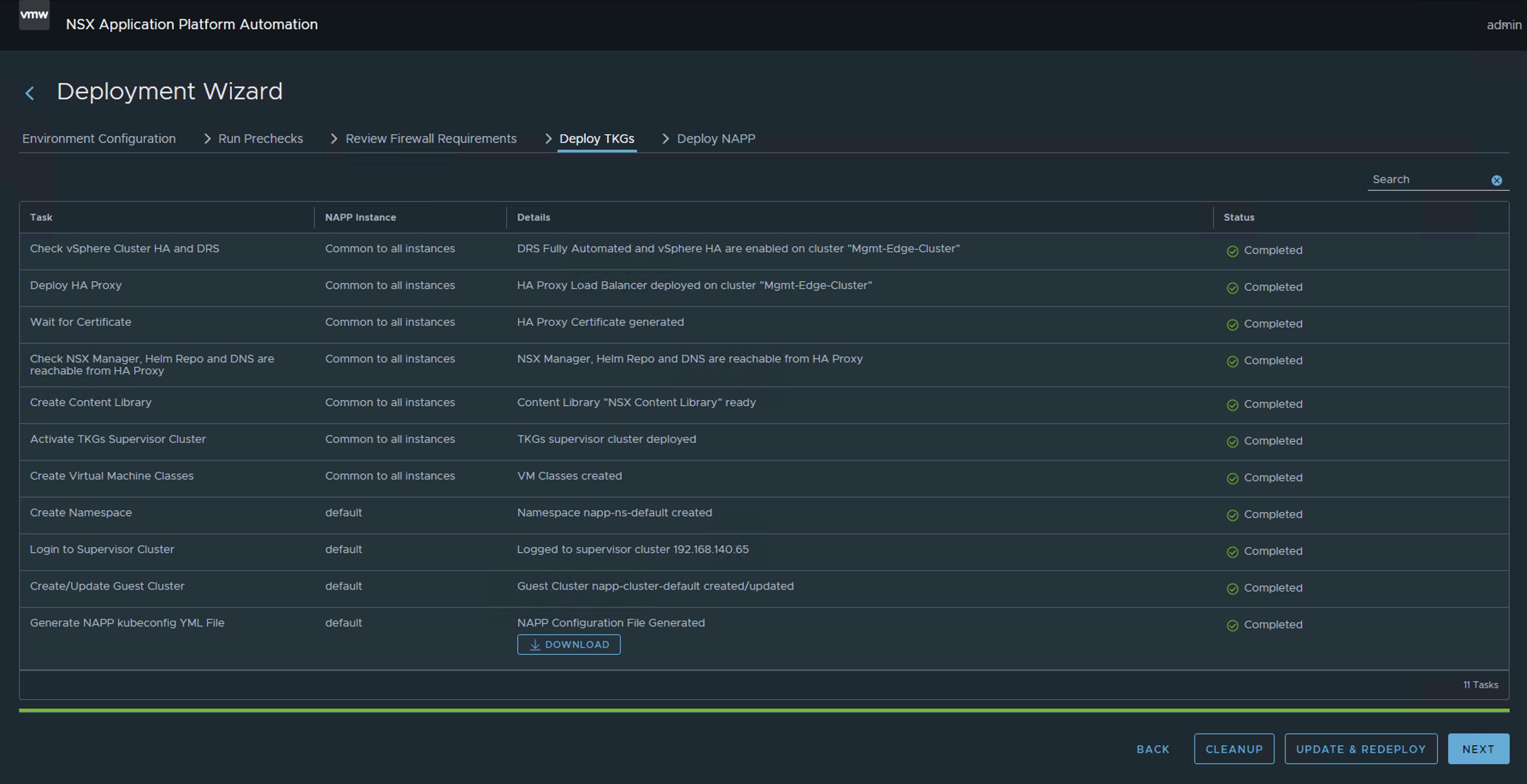Click the completed checkmark icon for Deploy HA Proxy

(1232, 288)
